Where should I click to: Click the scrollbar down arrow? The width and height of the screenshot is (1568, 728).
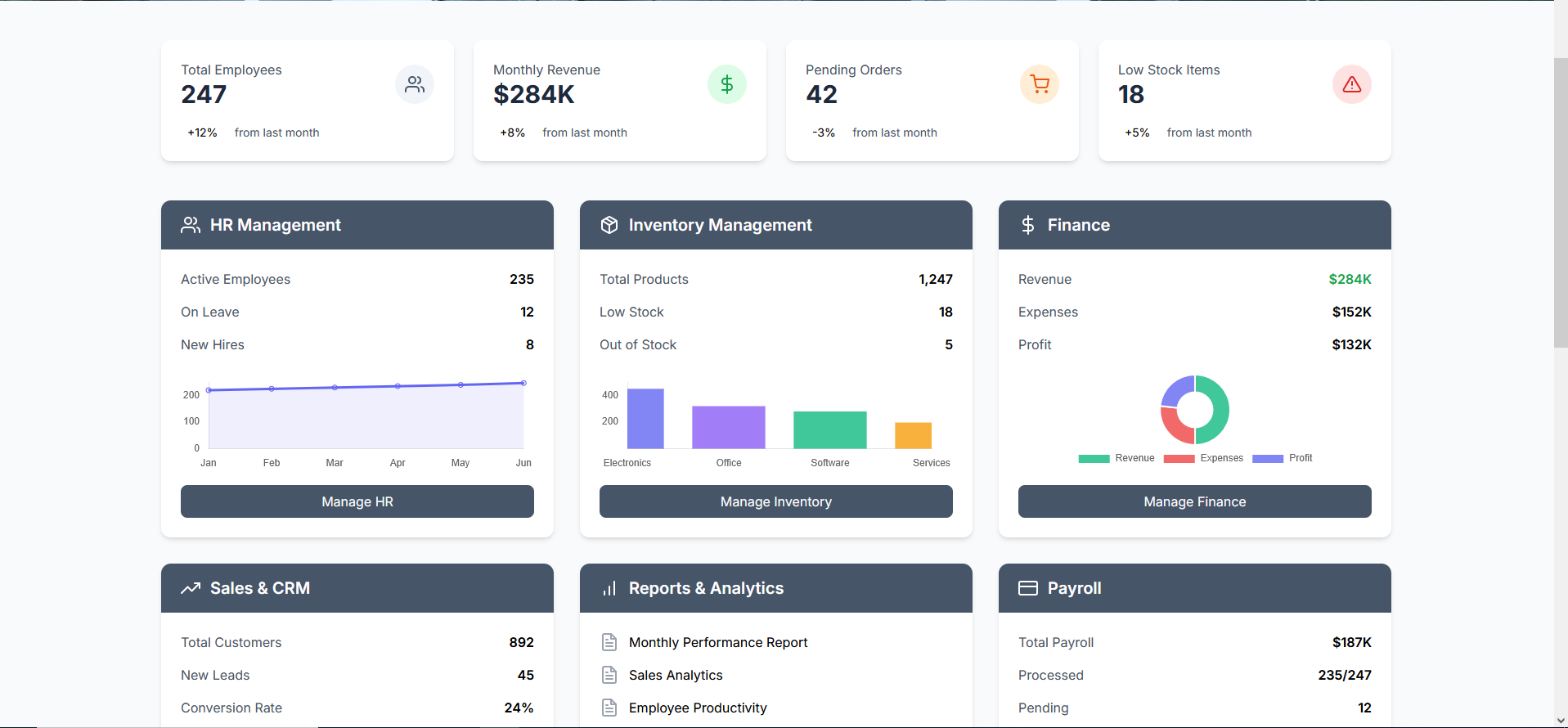click(1561, 721)
